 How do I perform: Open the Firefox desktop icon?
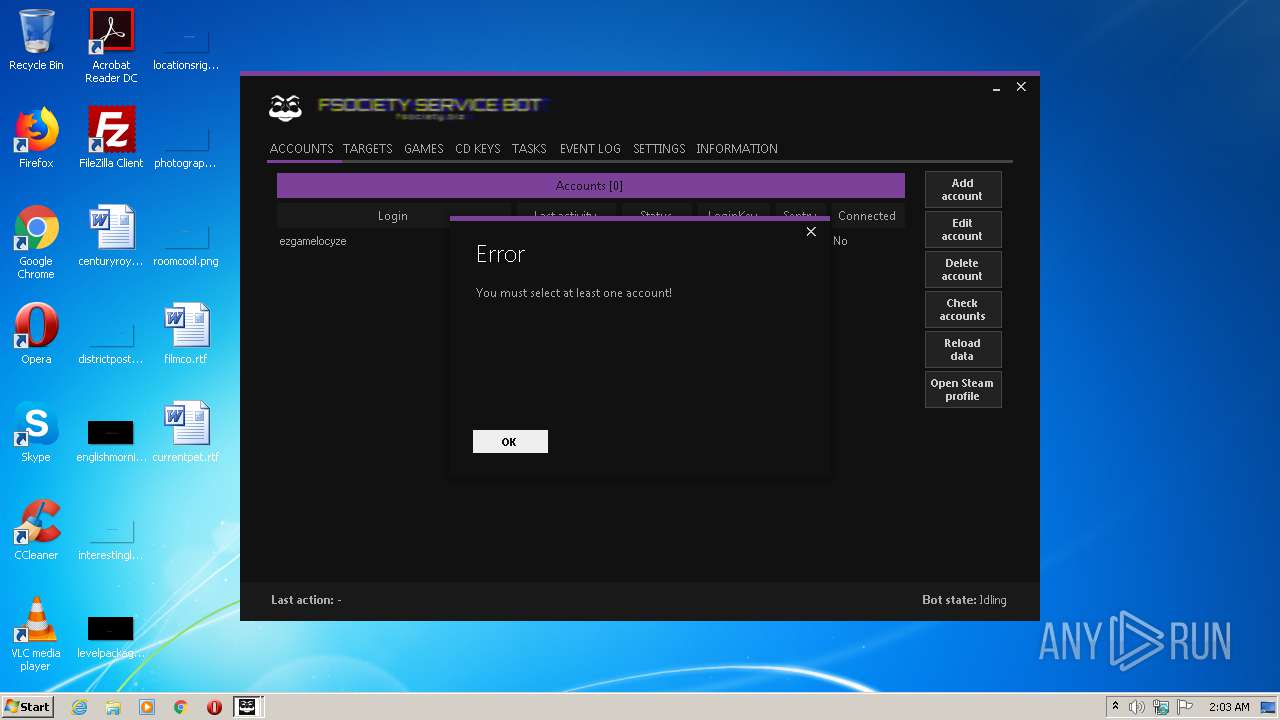36,138
